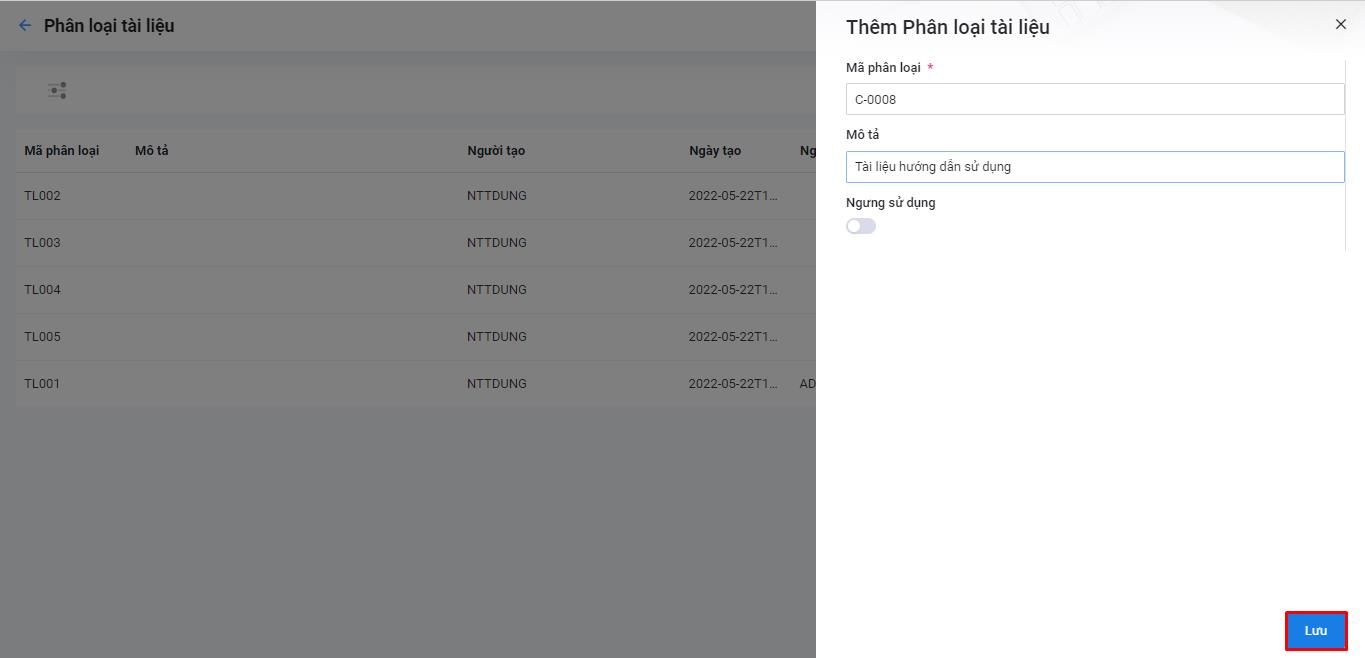The image size is (1365, 658).
Task: Close the Thêm Phân loại tài liệu panel
Action: pyautogui.click(x=1341, y=25)
